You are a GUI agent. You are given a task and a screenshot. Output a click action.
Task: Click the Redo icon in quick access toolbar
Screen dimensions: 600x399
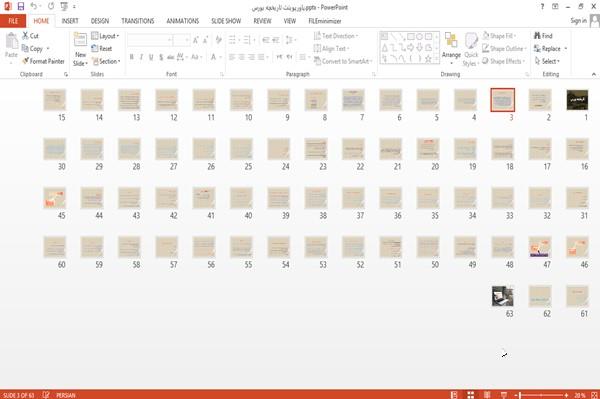(51, 6)
